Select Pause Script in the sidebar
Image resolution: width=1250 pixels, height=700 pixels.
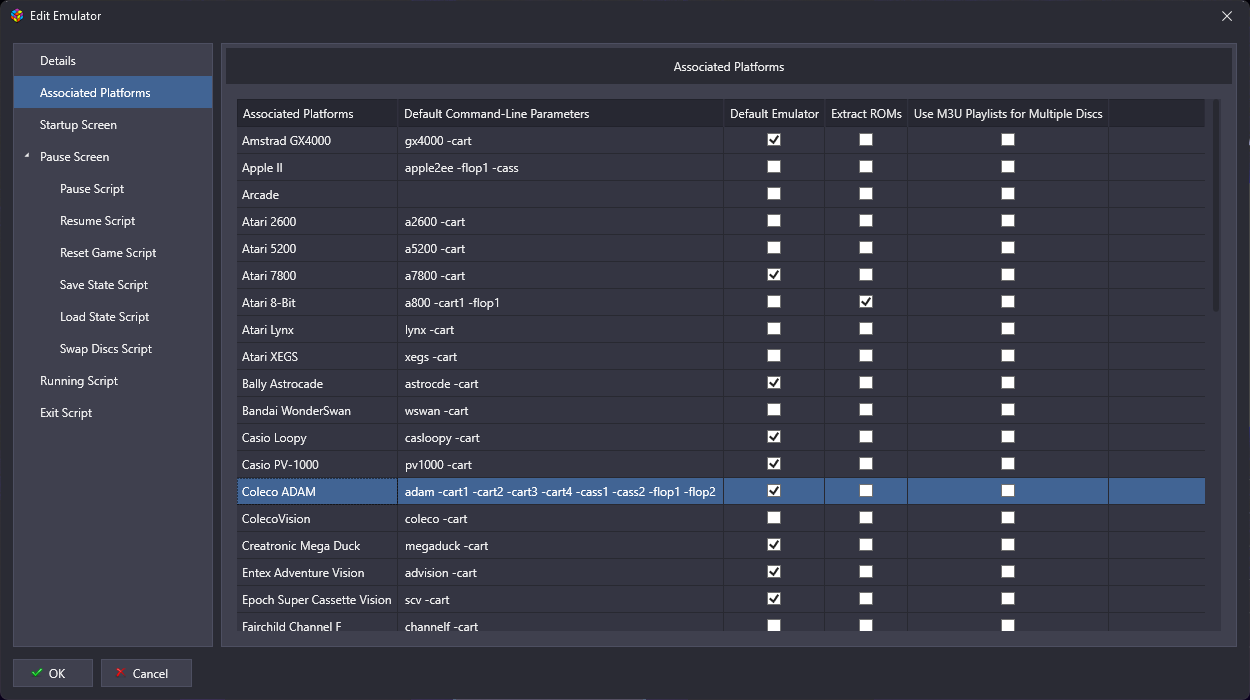click(x=113, y=189)
